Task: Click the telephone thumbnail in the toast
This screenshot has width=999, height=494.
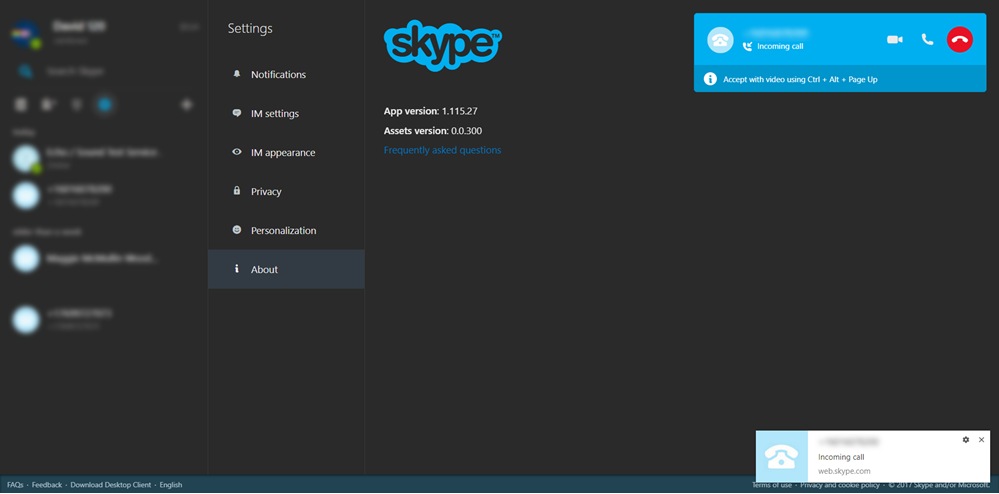Action: (782, 456)
